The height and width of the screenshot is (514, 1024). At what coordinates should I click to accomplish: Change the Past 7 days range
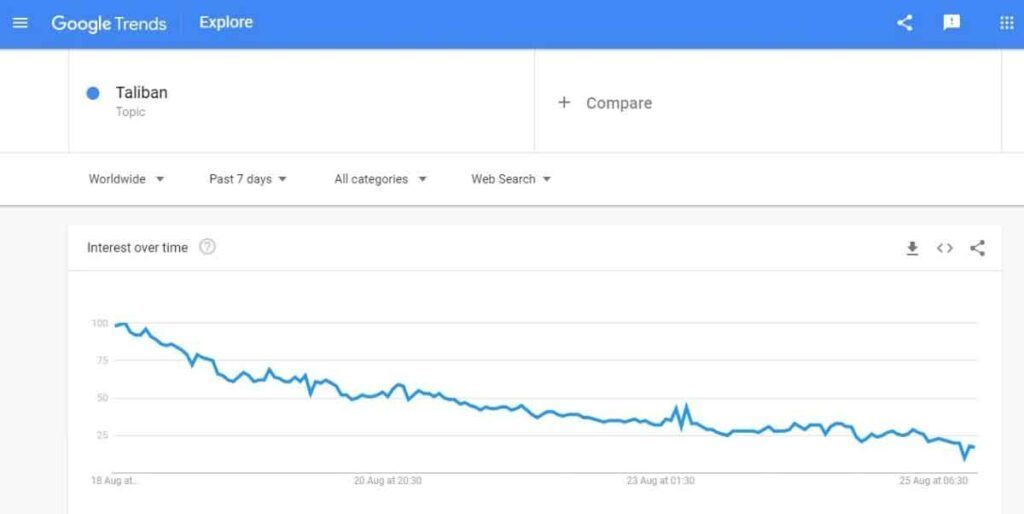click(248, 179)
